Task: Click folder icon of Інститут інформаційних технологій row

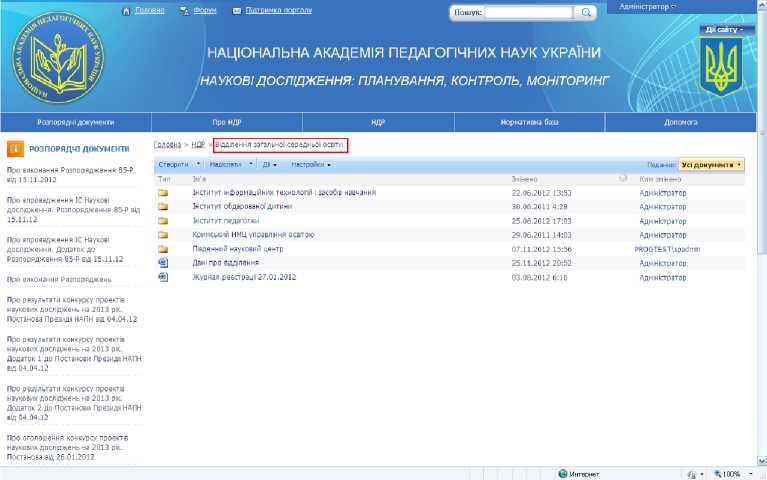Action: (x=163, y=193)
